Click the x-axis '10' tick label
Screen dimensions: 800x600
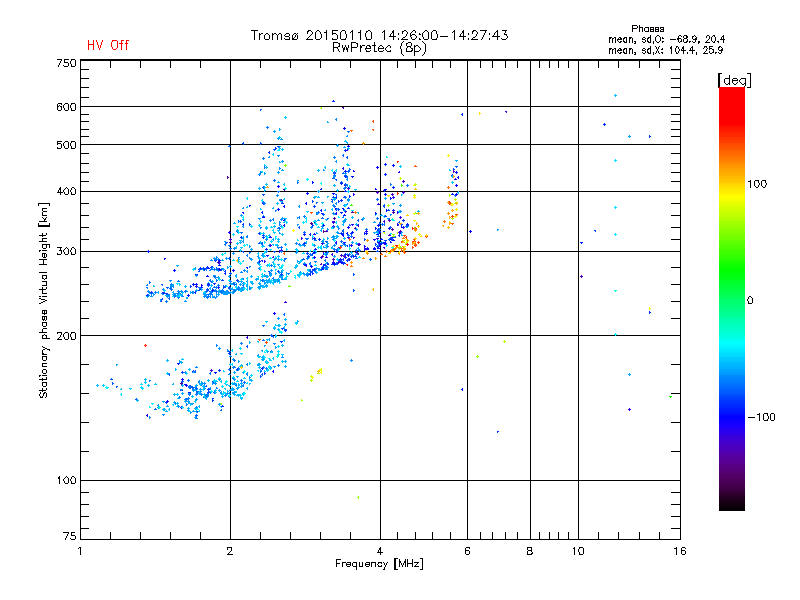pyautogui.click(x=578, y=551)
